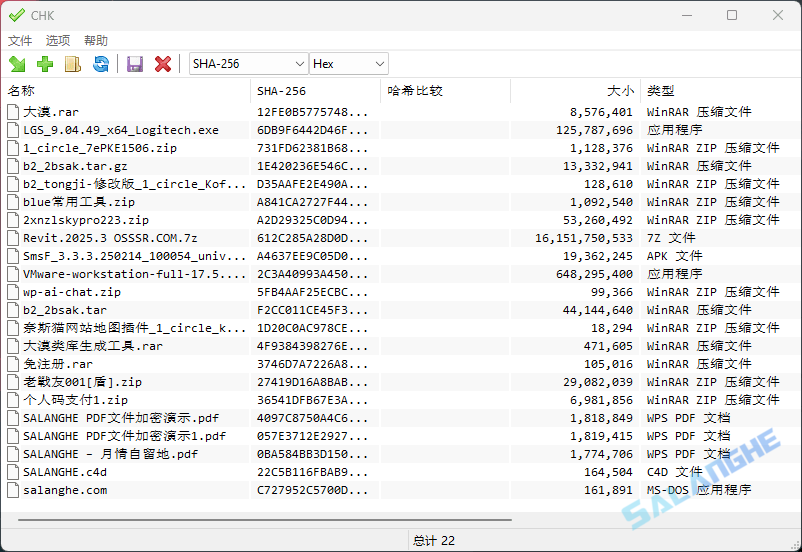Click file icon next to SALANGHE - 月情自留地.pdf
Image resolution: width=802 pixels, height=552 pixels.
point(13,454)
